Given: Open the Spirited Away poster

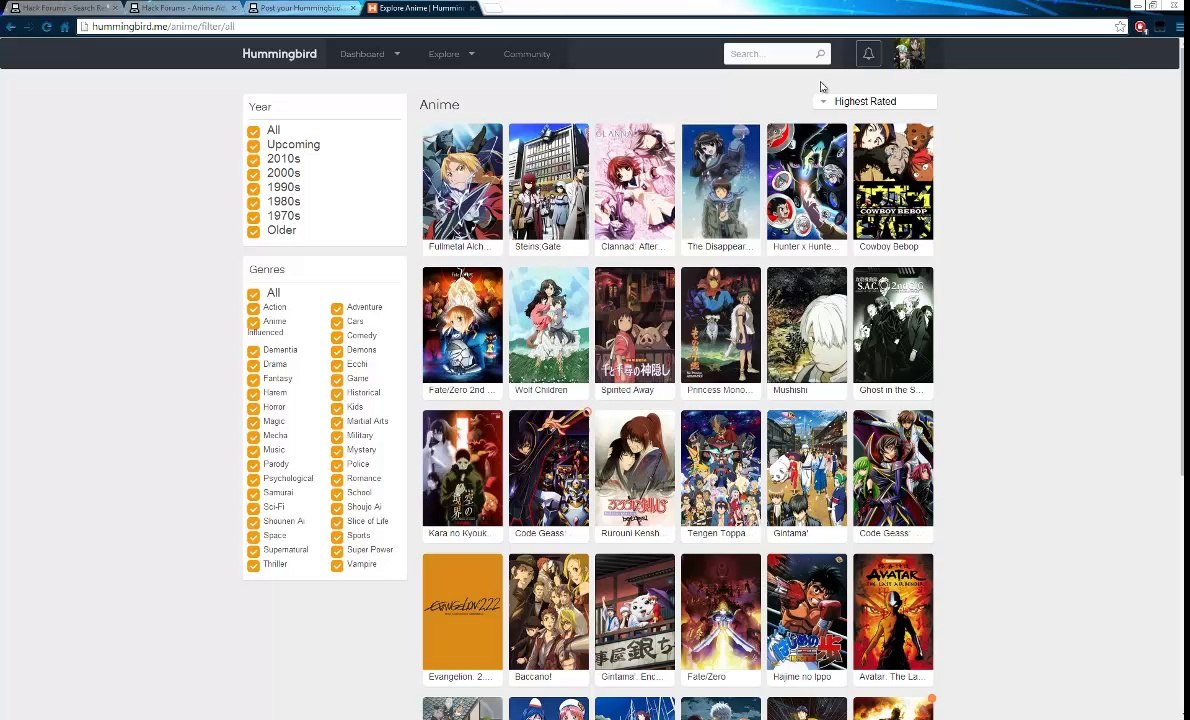Looking at the screenshot, I should pyautogui.click(x=634, y=325).
